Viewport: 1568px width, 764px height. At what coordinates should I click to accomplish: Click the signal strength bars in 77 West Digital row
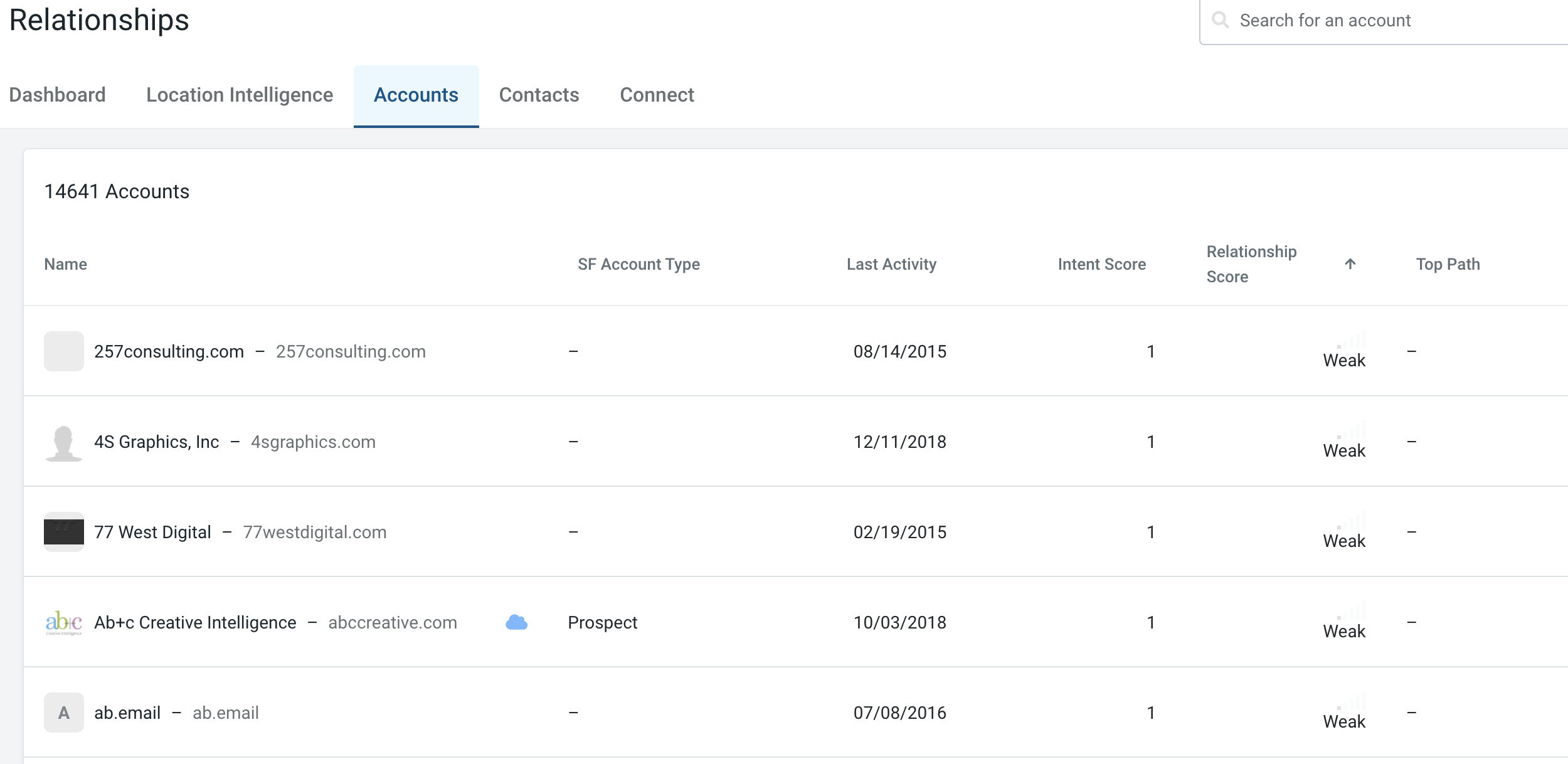click(1352, 521)
